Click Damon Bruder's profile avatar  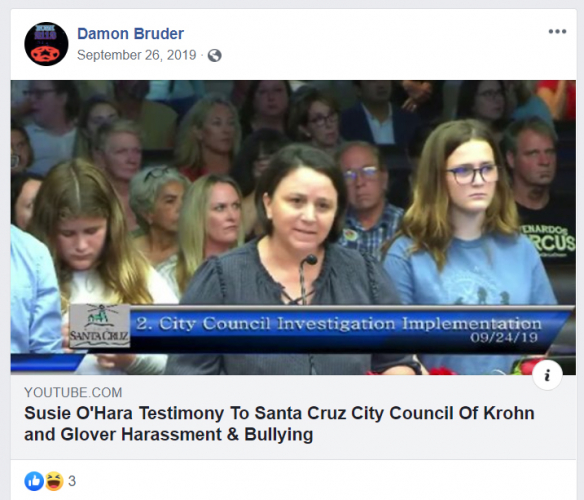(46, 44)
